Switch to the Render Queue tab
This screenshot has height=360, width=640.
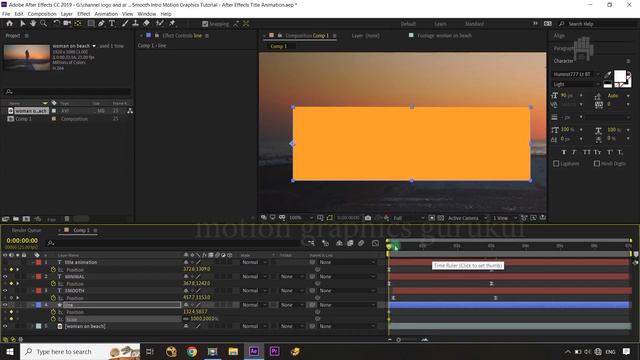tap(27, 230)
